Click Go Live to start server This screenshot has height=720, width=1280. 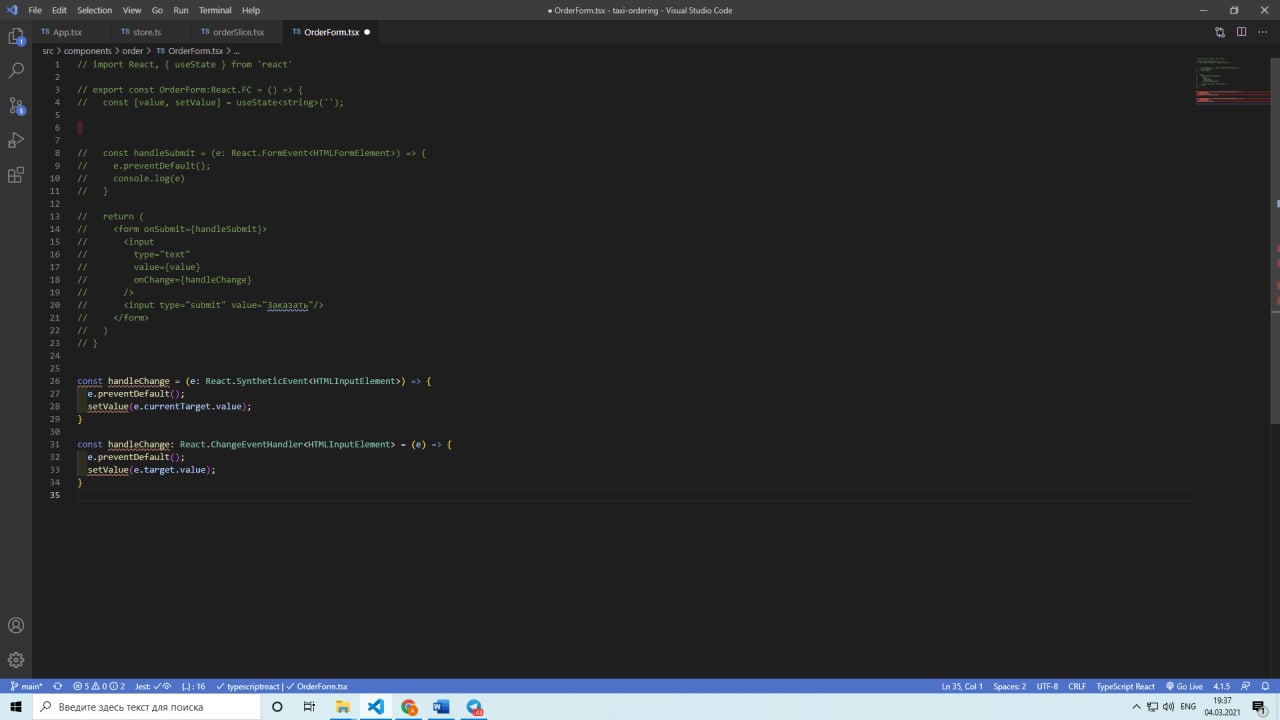tap(1184, 687)
